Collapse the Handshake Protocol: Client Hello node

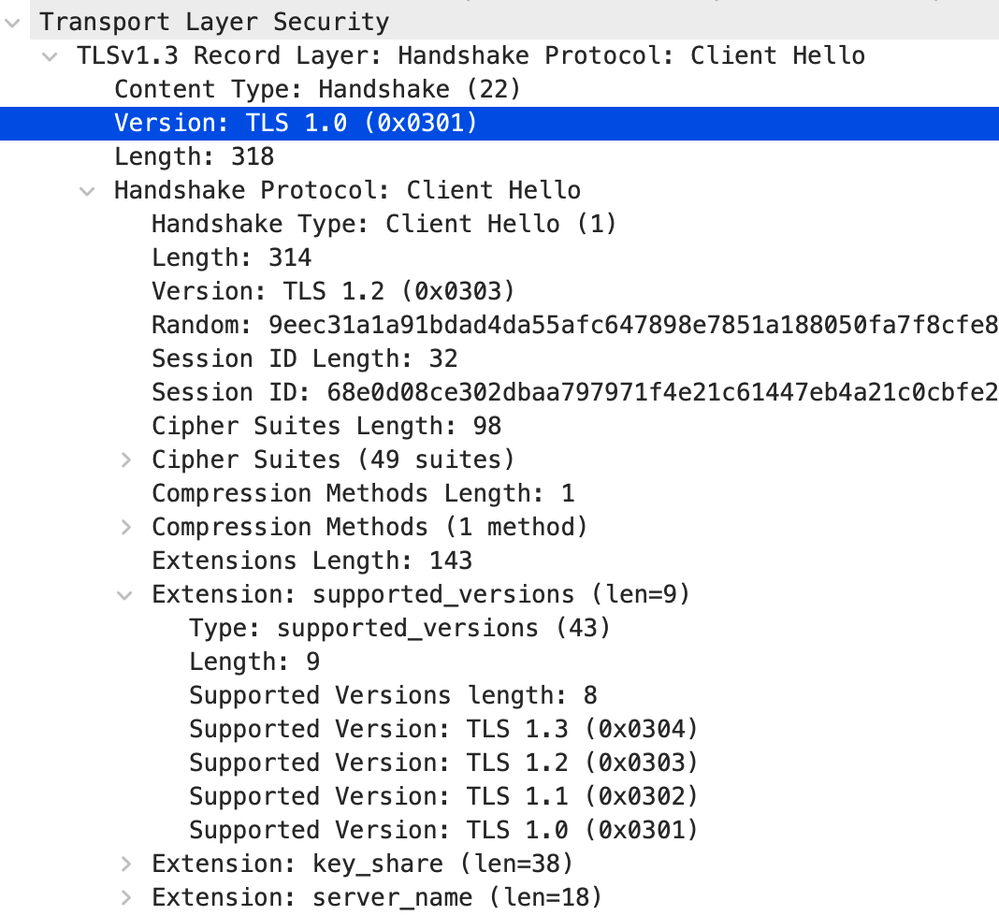point(86,190)
